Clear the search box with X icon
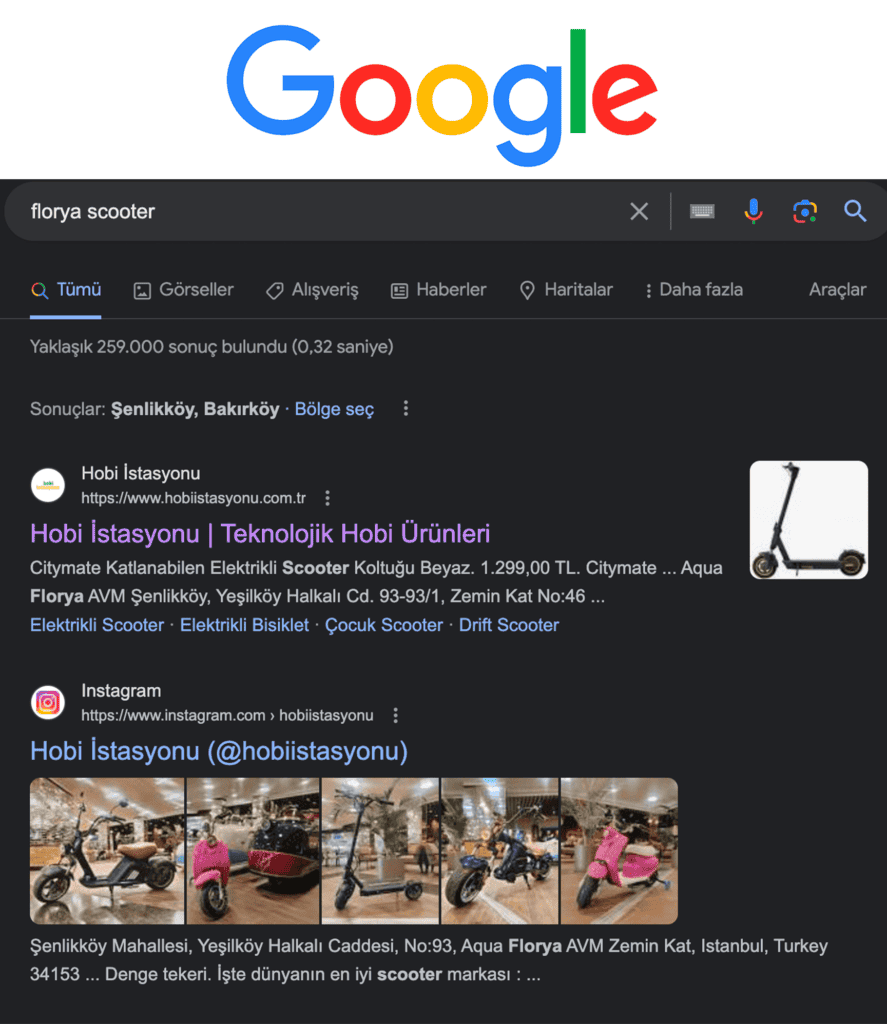The image size is (887, 1024). (x=639, y=211)
